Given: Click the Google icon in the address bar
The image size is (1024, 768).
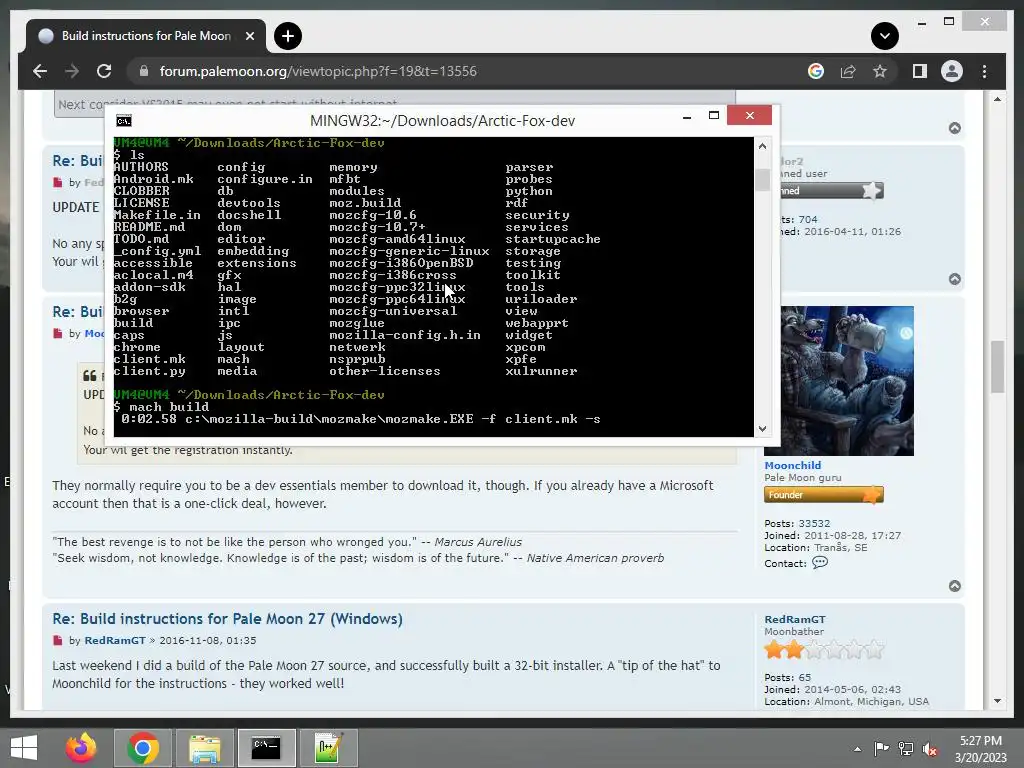Looking at the screenshot, I should (x=816, y=71).
